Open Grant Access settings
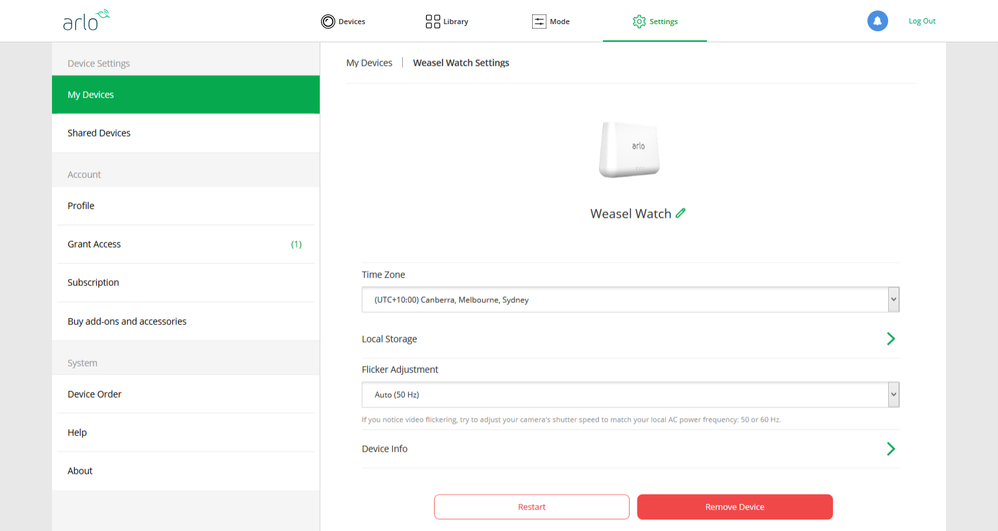Screen dimensions: 998x531 pyautogui.click(x=186, y=244)
